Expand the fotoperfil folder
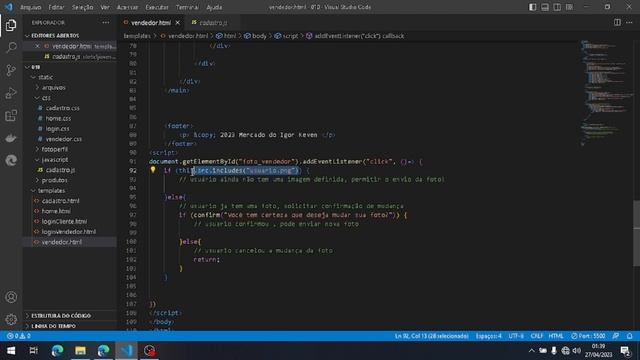The image size is (640, 360). [55, 149]
